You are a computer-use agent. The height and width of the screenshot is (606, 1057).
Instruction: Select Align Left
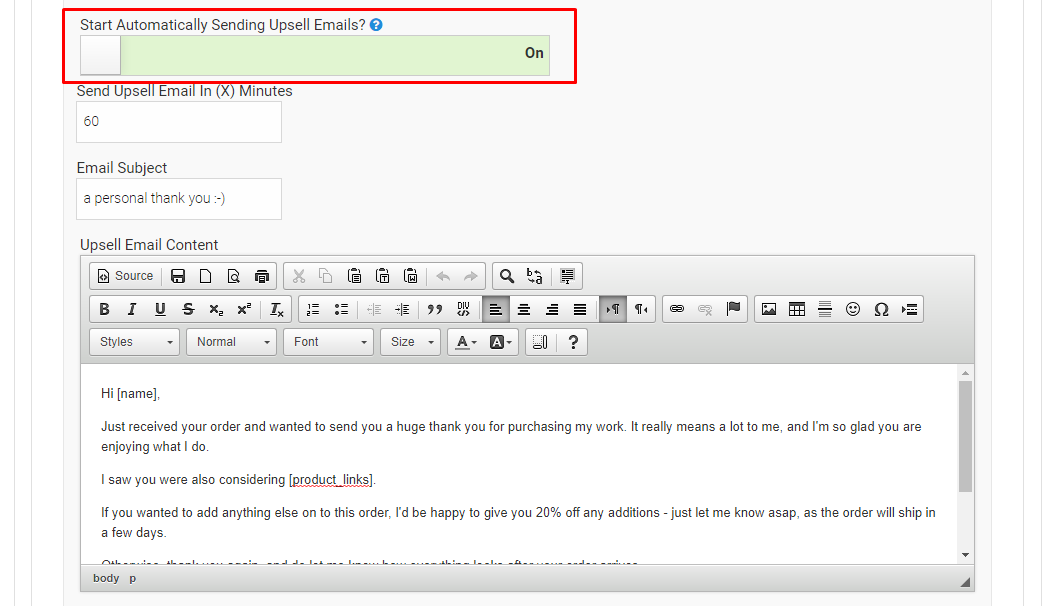click(495, 309)
